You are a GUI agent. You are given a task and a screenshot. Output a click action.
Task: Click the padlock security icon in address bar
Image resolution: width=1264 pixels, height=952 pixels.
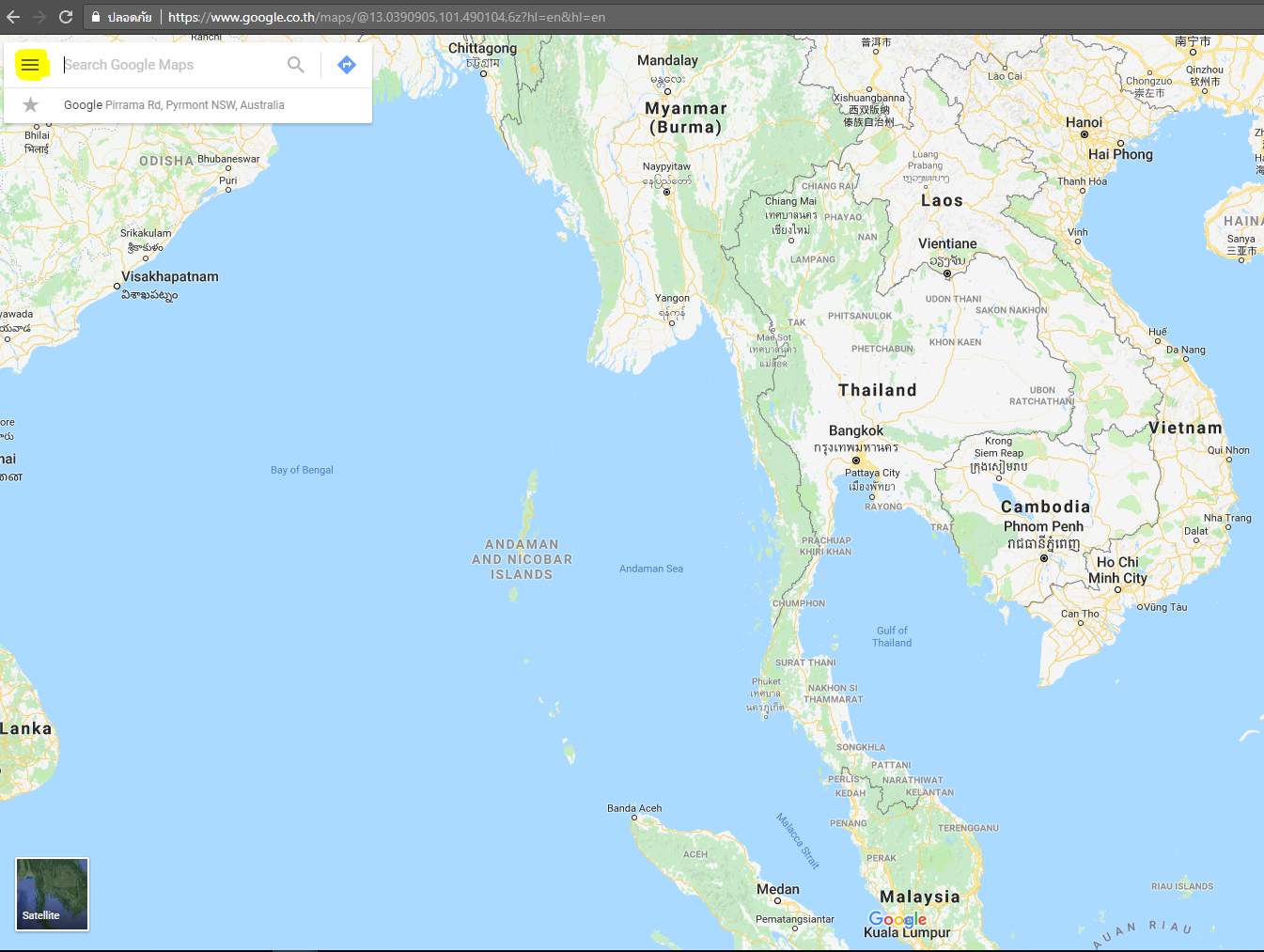pos(96,17)
